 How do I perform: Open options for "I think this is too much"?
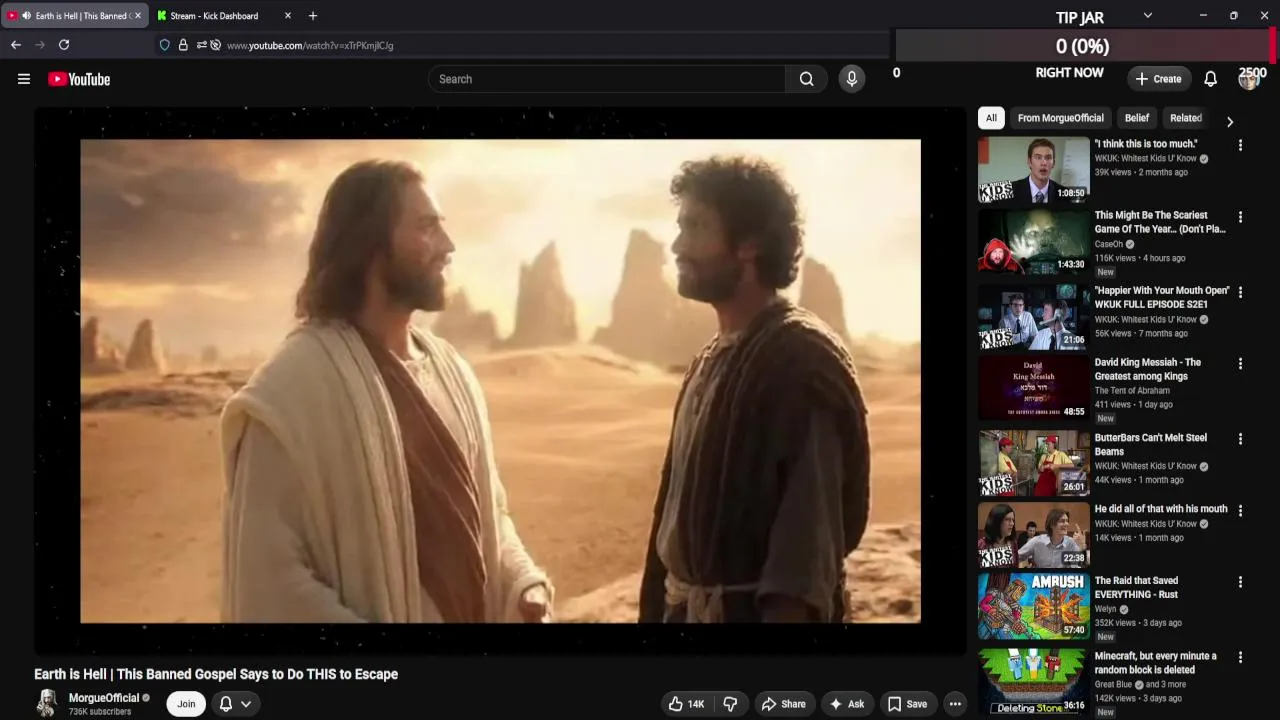1240,146
